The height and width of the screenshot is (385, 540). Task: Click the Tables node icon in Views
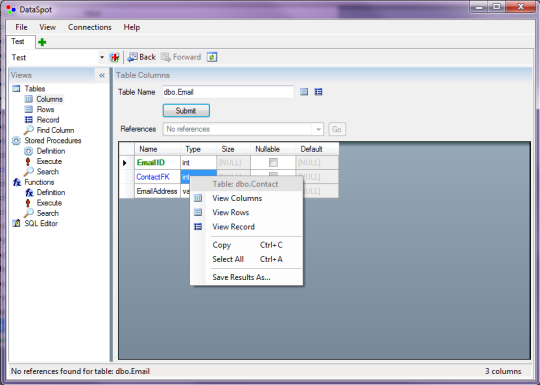pos(16,89)
